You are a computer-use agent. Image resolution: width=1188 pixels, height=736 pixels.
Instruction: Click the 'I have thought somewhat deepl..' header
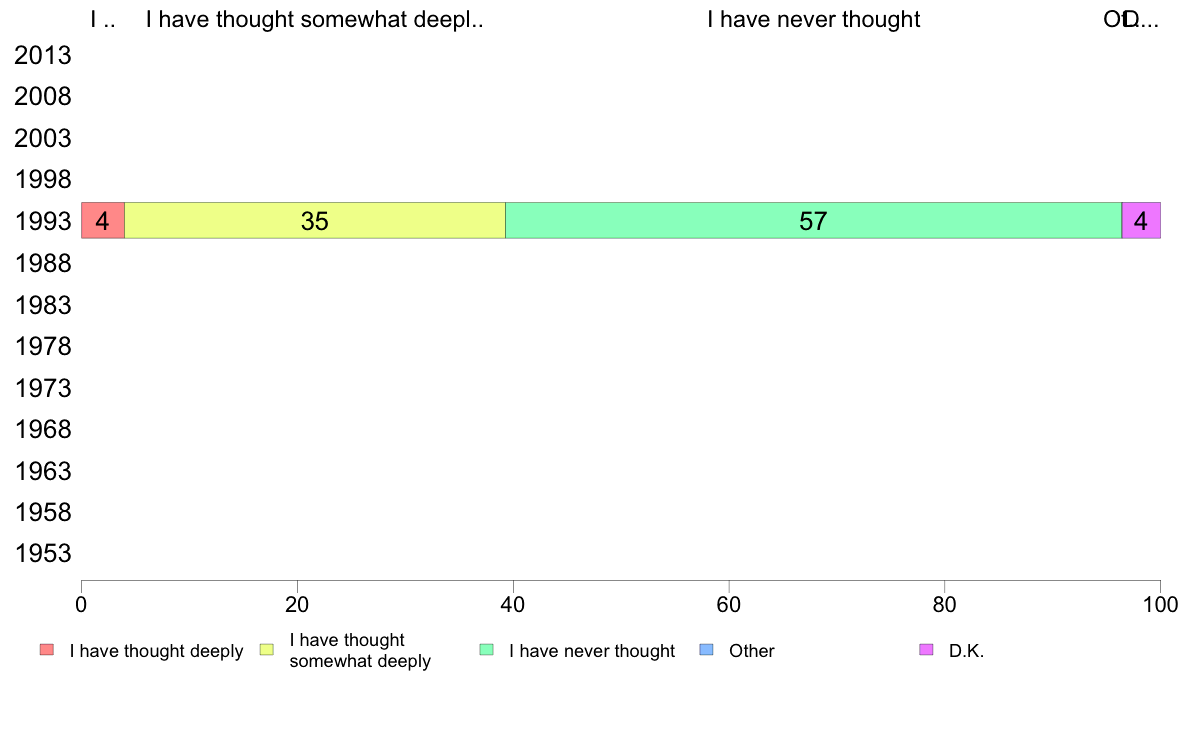(314, 19)
